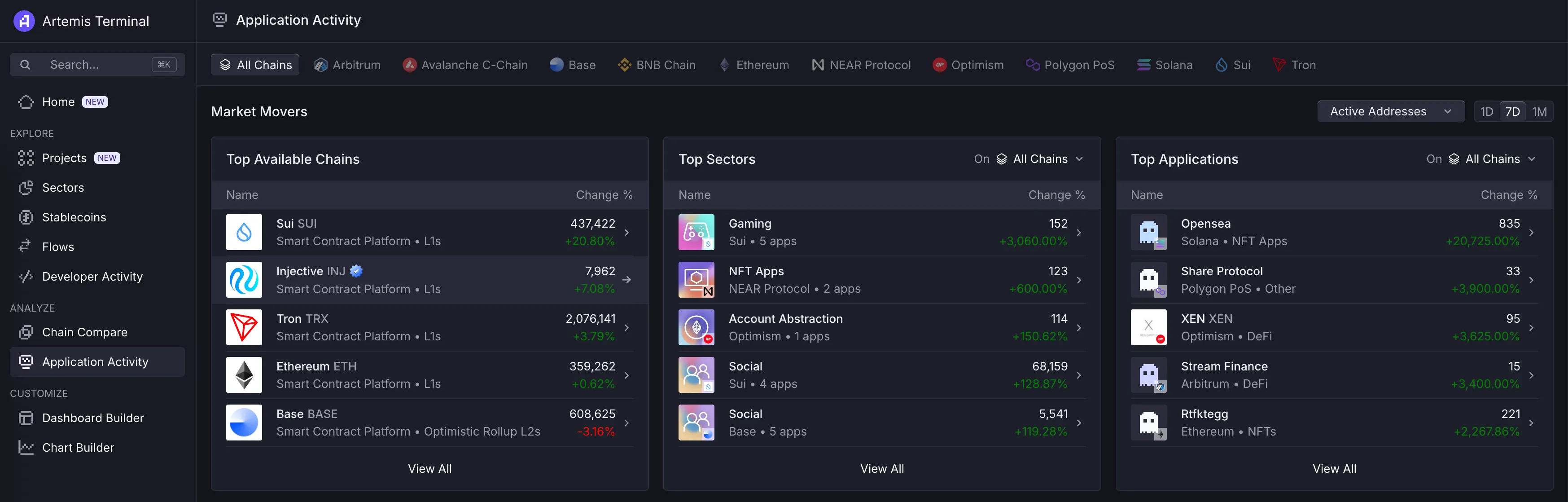Click Application Activity header icon
1568x502 pixels.
coord(219,20)
